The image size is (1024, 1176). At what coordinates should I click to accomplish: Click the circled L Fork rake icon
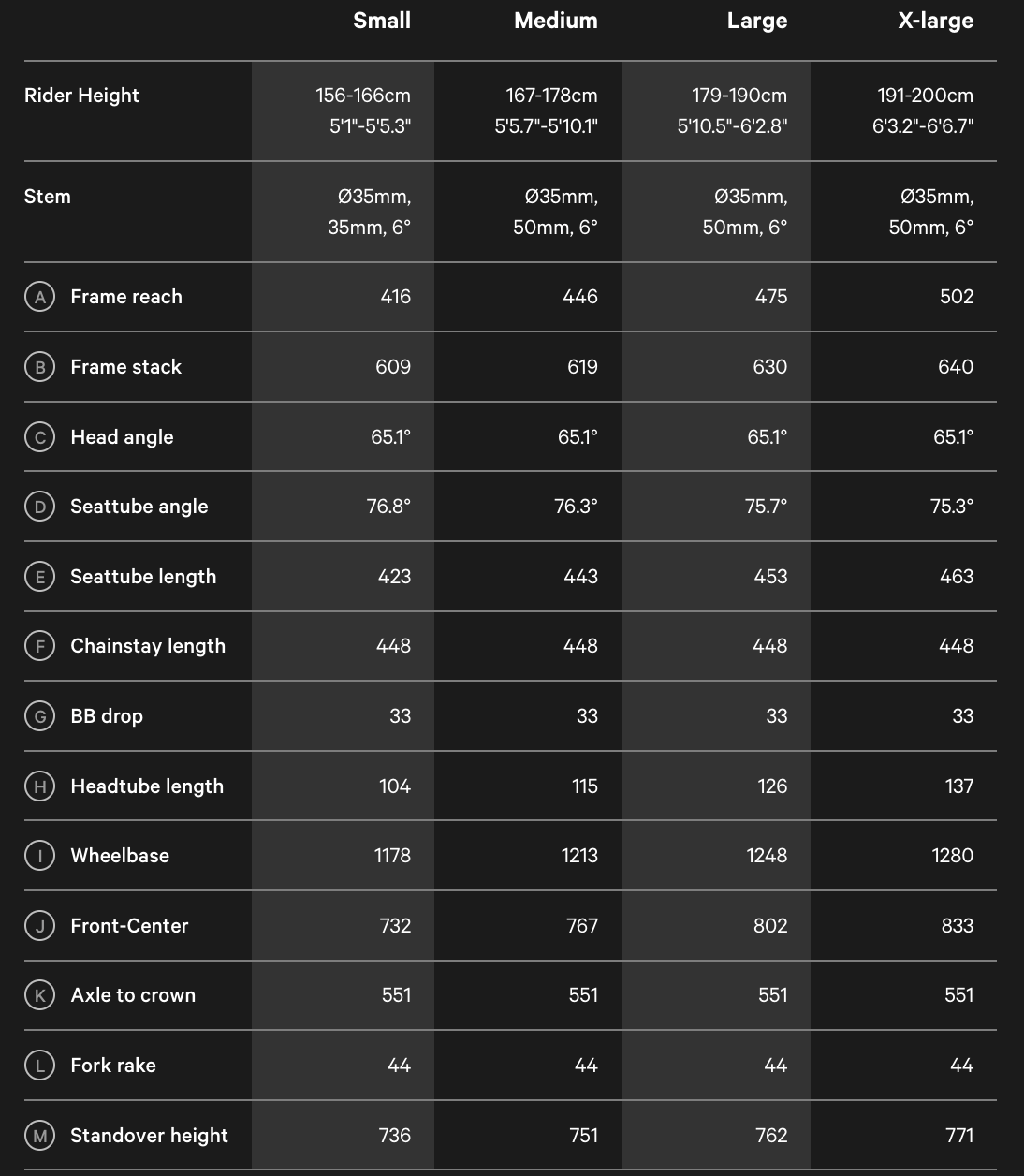click(39, 1066)
